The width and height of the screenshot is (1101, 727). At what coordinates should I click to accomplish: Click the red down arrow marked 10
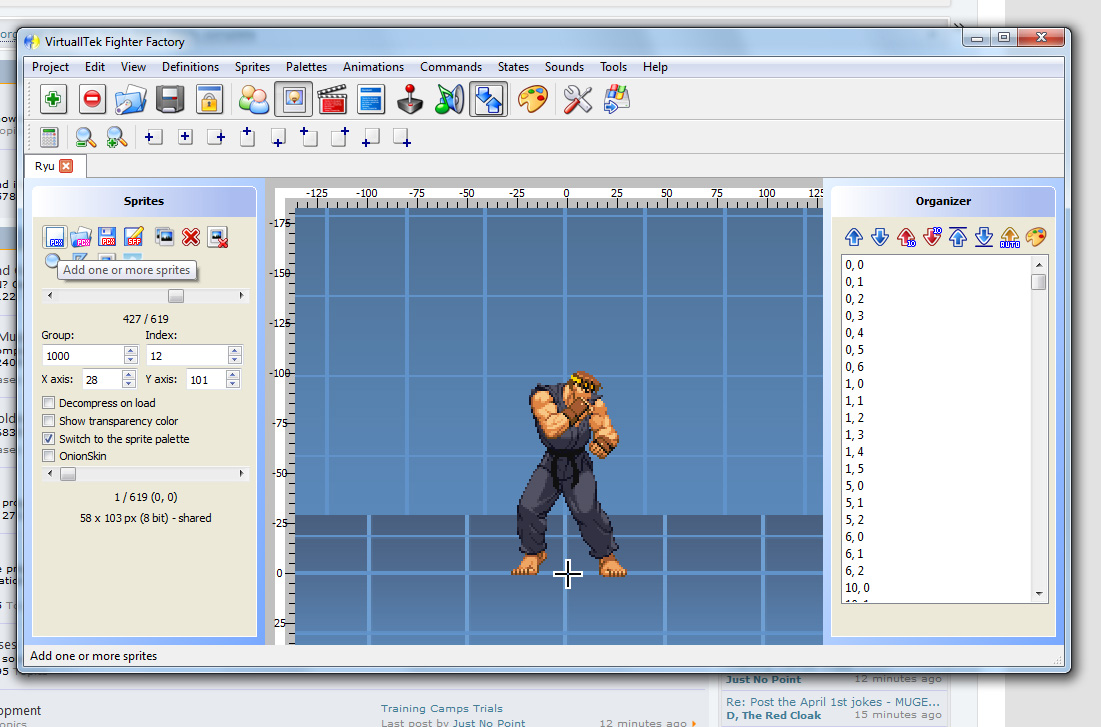[932, 237]
